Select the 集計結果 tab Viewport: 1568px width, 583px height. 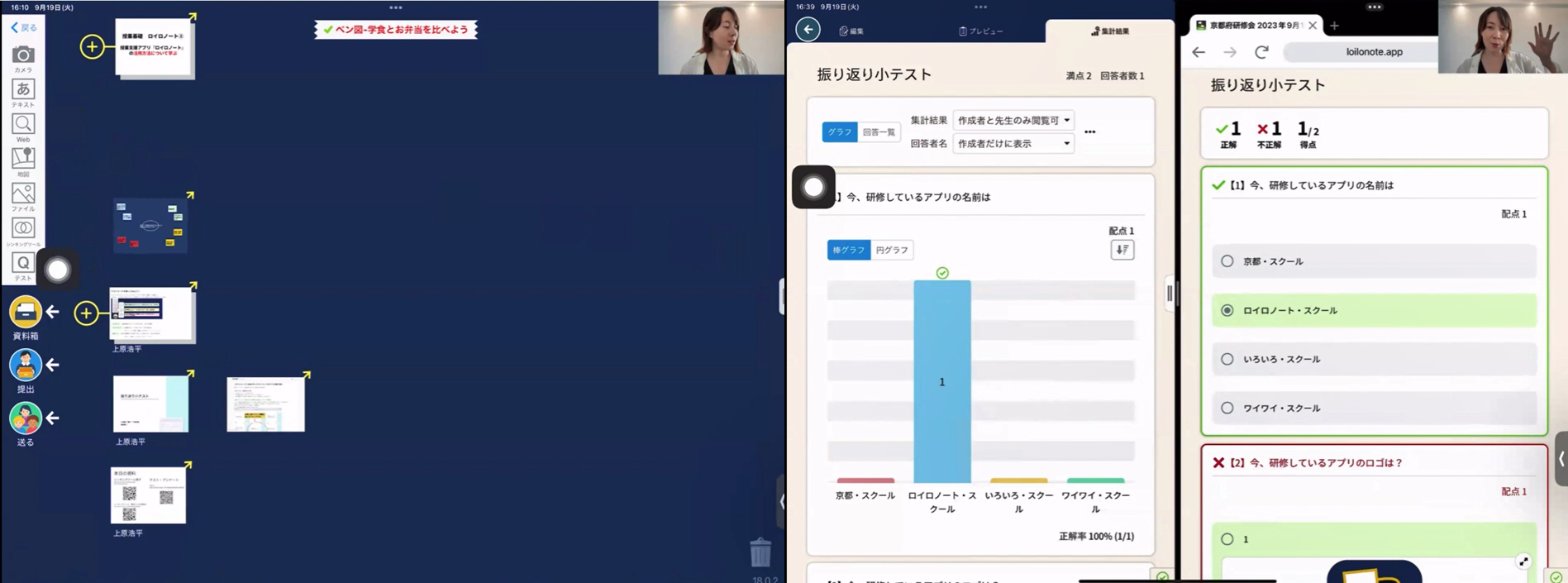pos(1110,31)
